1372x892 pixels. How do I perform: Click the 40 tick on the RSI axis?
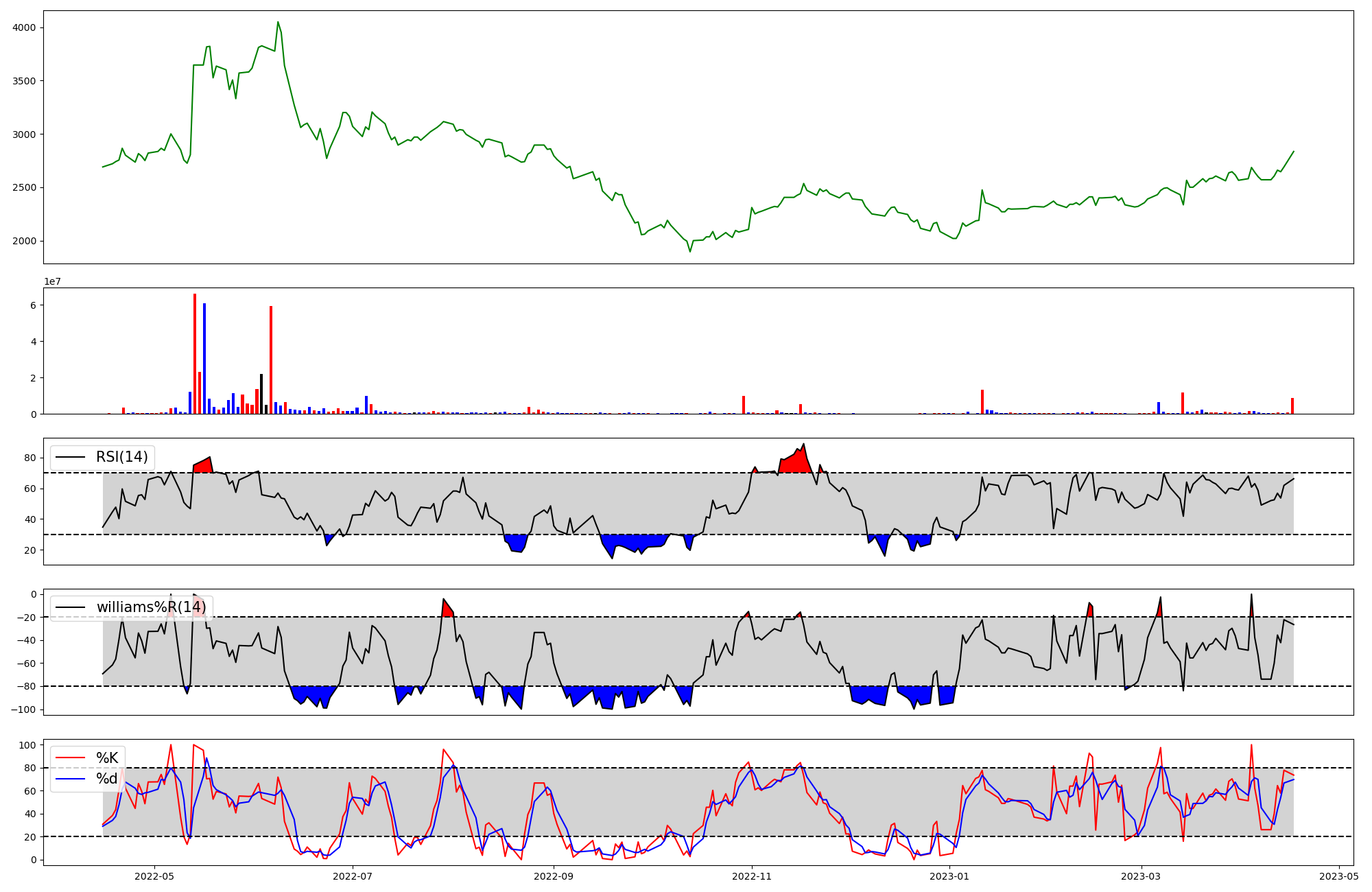[x=31, y=519]
